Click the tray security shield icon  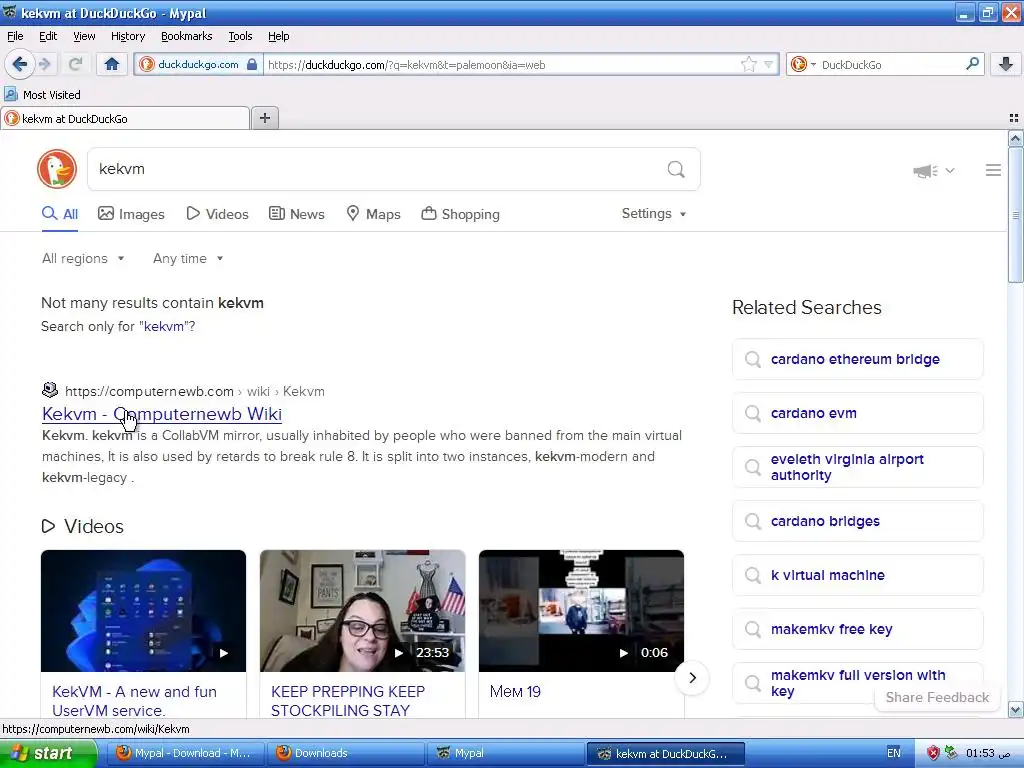pyautogui.click(x=933, y=753)
